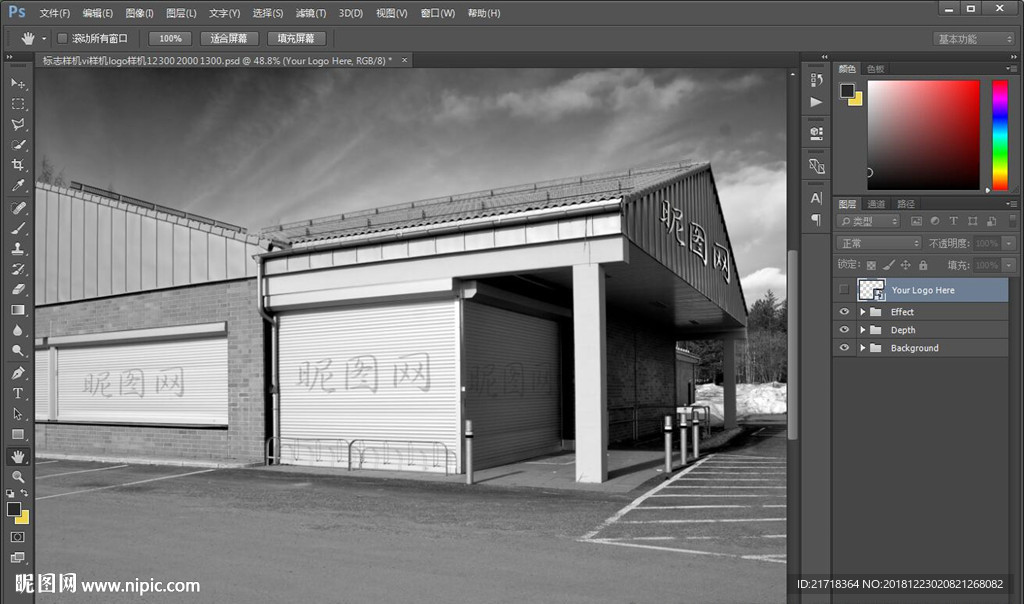
Task: Toggle Quick Mask mode
Action: (18, 537)
